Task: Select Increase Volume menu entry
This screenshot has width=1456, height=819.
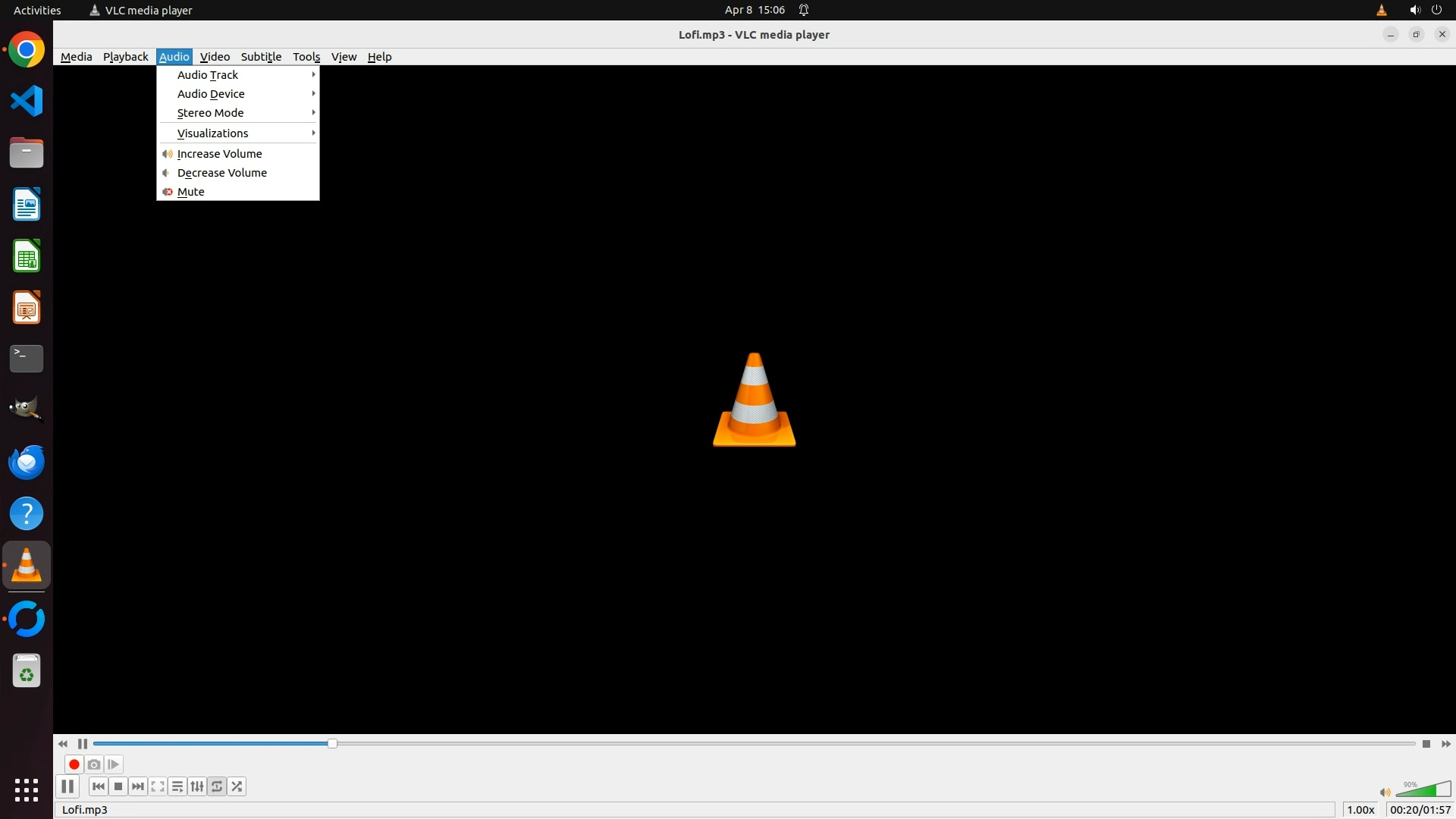Action: (219, 153)
